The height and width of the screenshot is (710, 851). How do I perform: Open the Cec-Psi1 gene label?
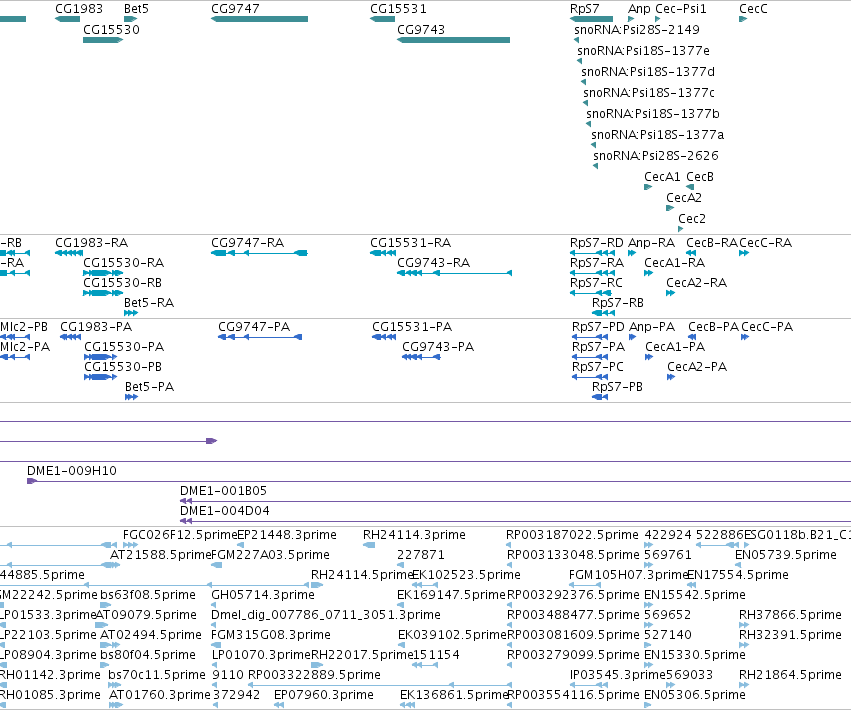[681, 9]
